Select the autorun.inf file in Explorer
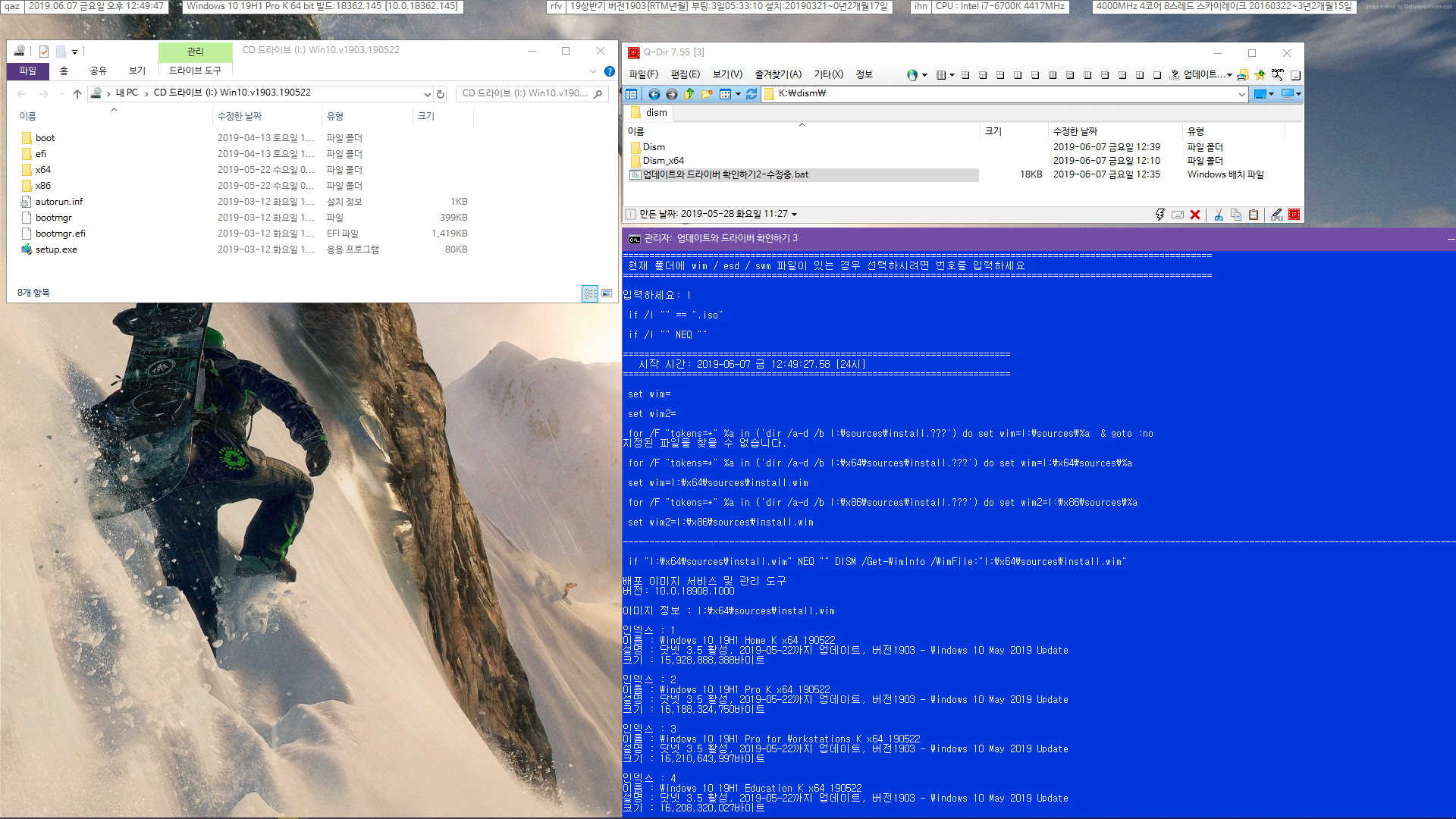The width and height of the screenshot is (1456, 819). 58,202
